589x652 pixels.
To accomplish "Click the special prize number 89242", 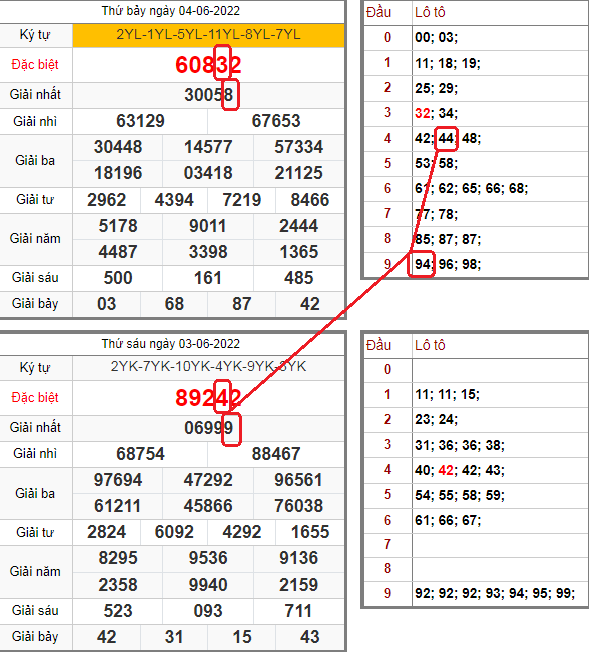I will pos(208,398).
